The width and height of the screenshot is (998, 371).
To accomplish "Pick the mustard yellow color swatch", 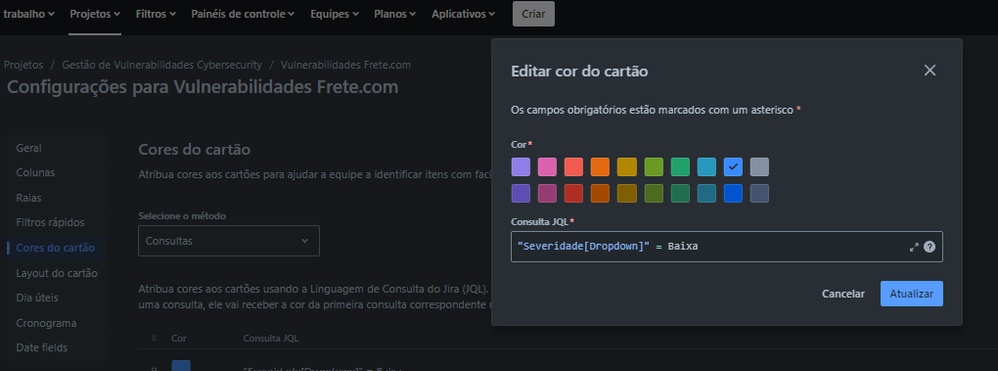I will 627,167.
